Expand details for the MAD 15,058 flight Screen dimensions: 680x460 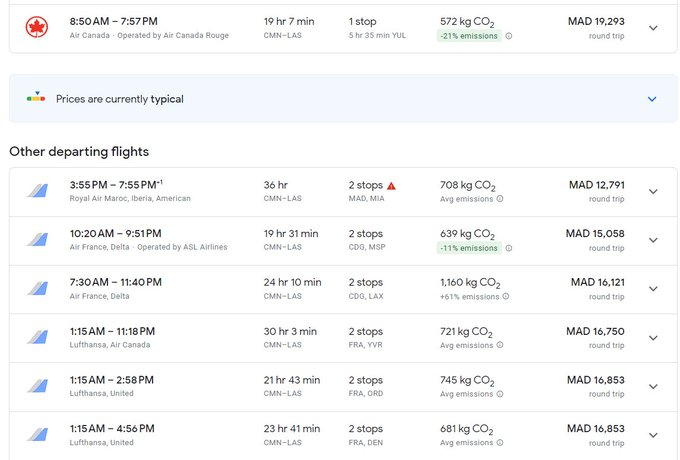point(653,240)
